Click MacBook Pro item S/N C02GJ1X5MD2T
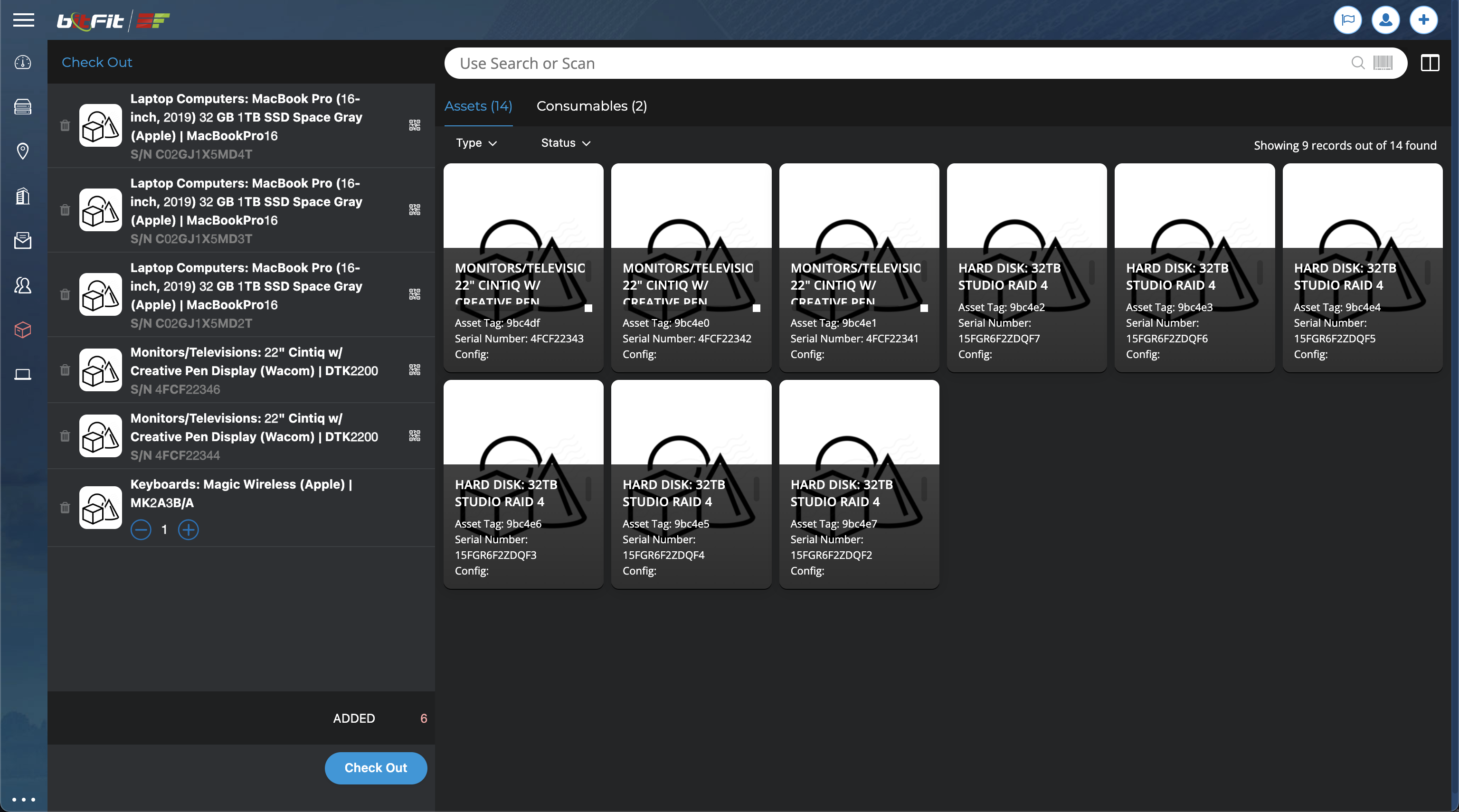 [x=241, y=295]
